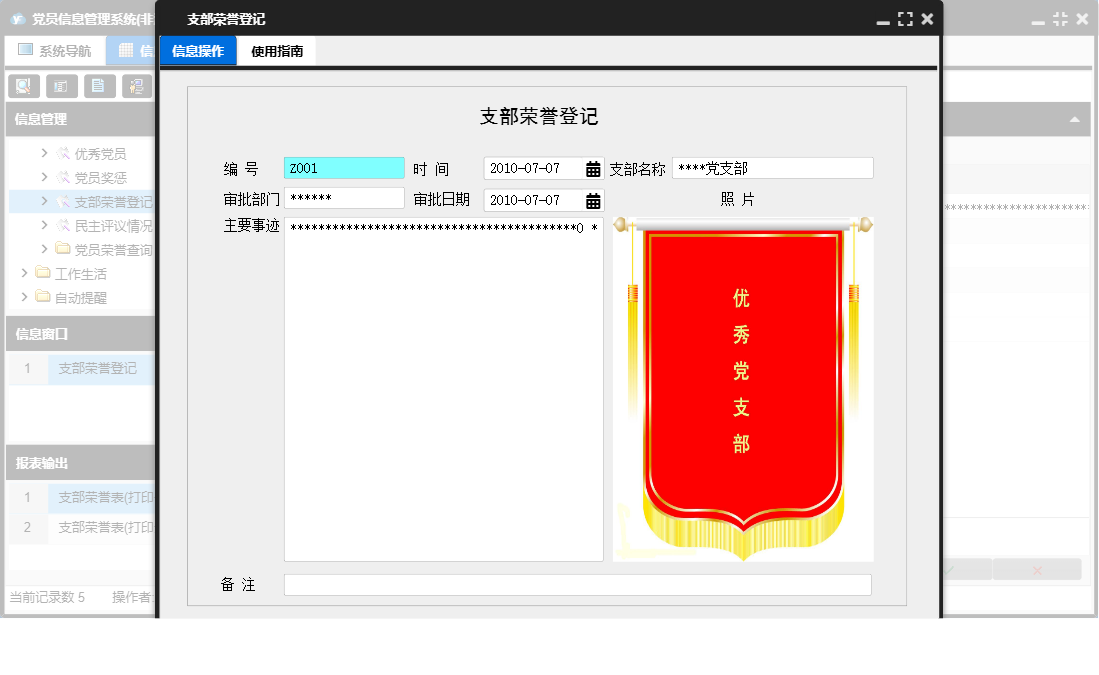
Task: Select 党员奖惩 in the tree
Action: pos(100,178)
